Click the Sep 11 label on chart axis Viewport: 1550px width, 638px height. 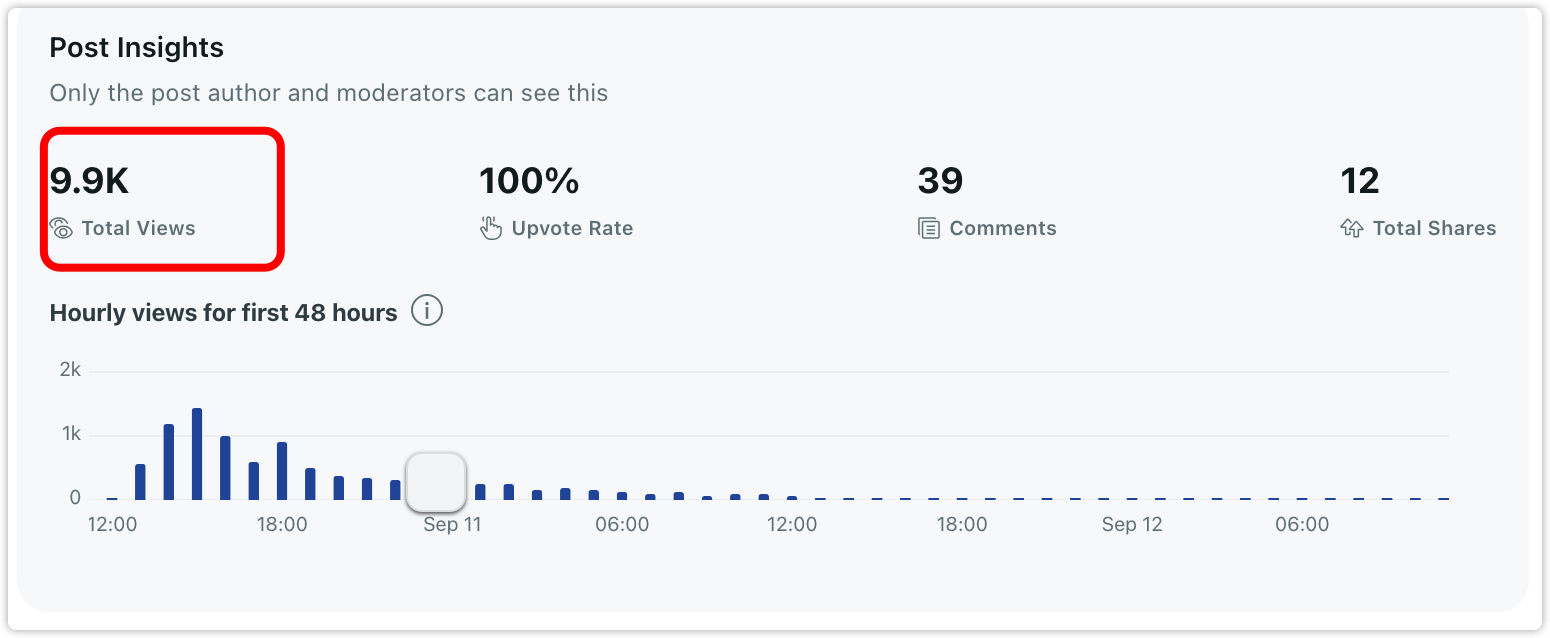coord(453,525)
